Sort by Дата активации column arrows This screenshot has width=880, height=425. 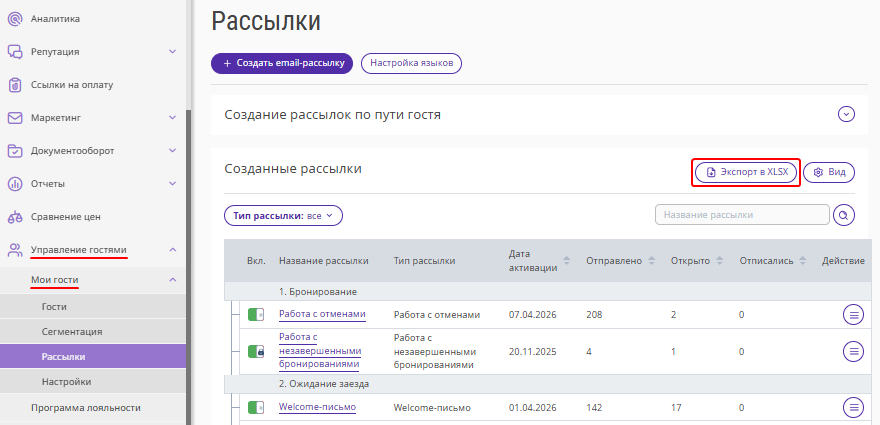(567, 261)
